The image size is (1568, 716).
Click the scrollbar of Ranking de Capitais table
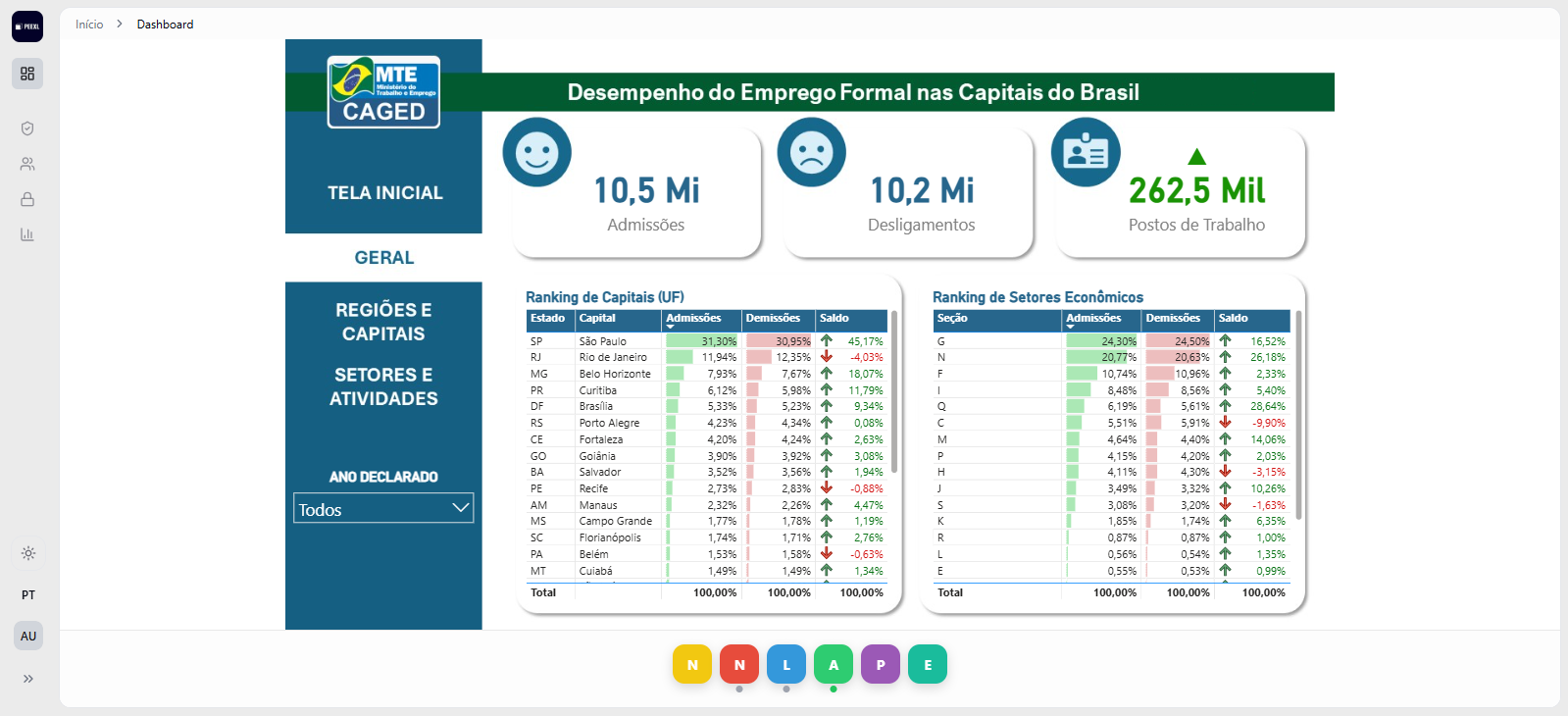(x=894, y=392)
